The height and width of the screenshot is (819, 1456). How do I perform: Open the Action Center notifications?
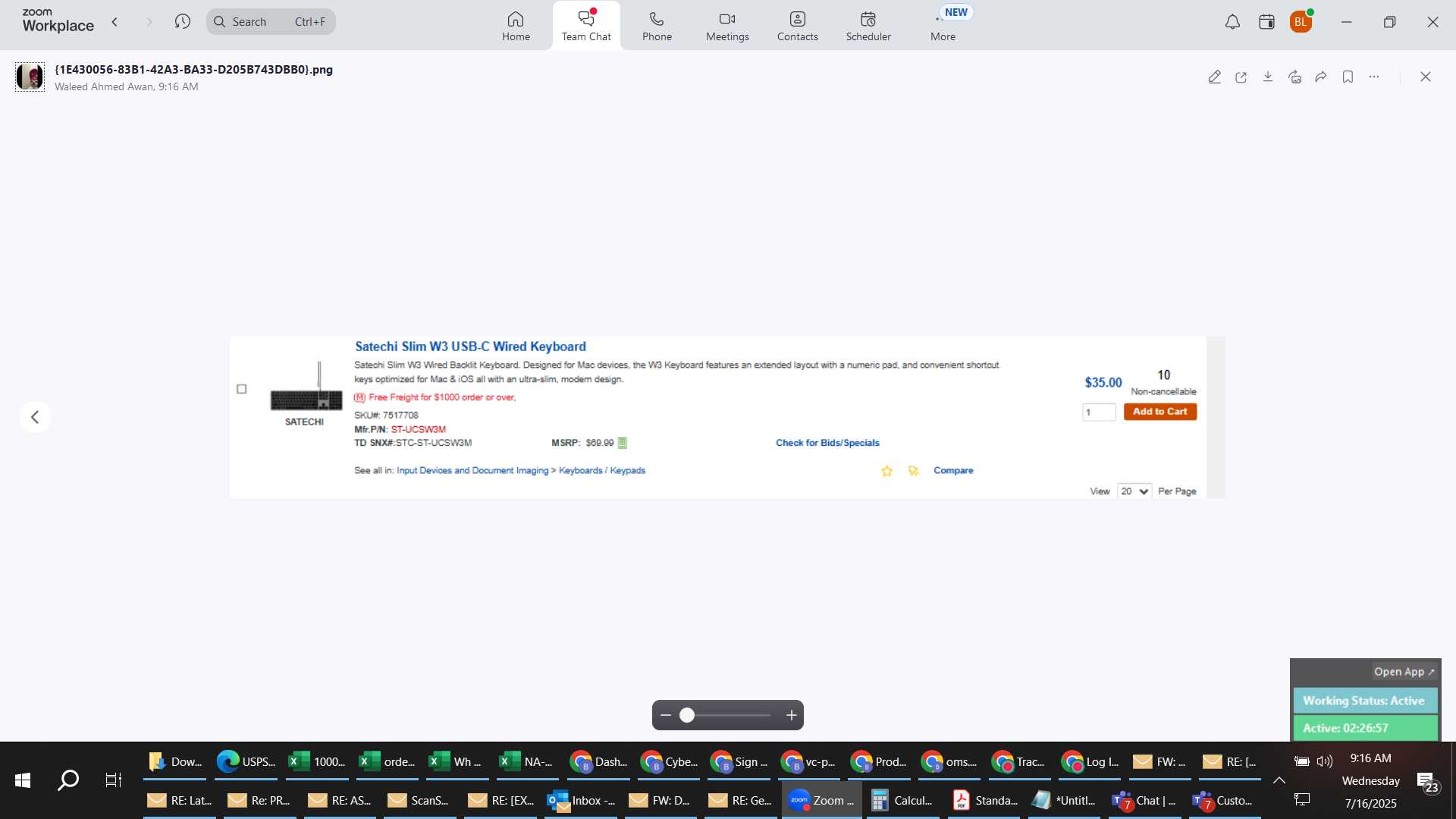(1429, 782)
